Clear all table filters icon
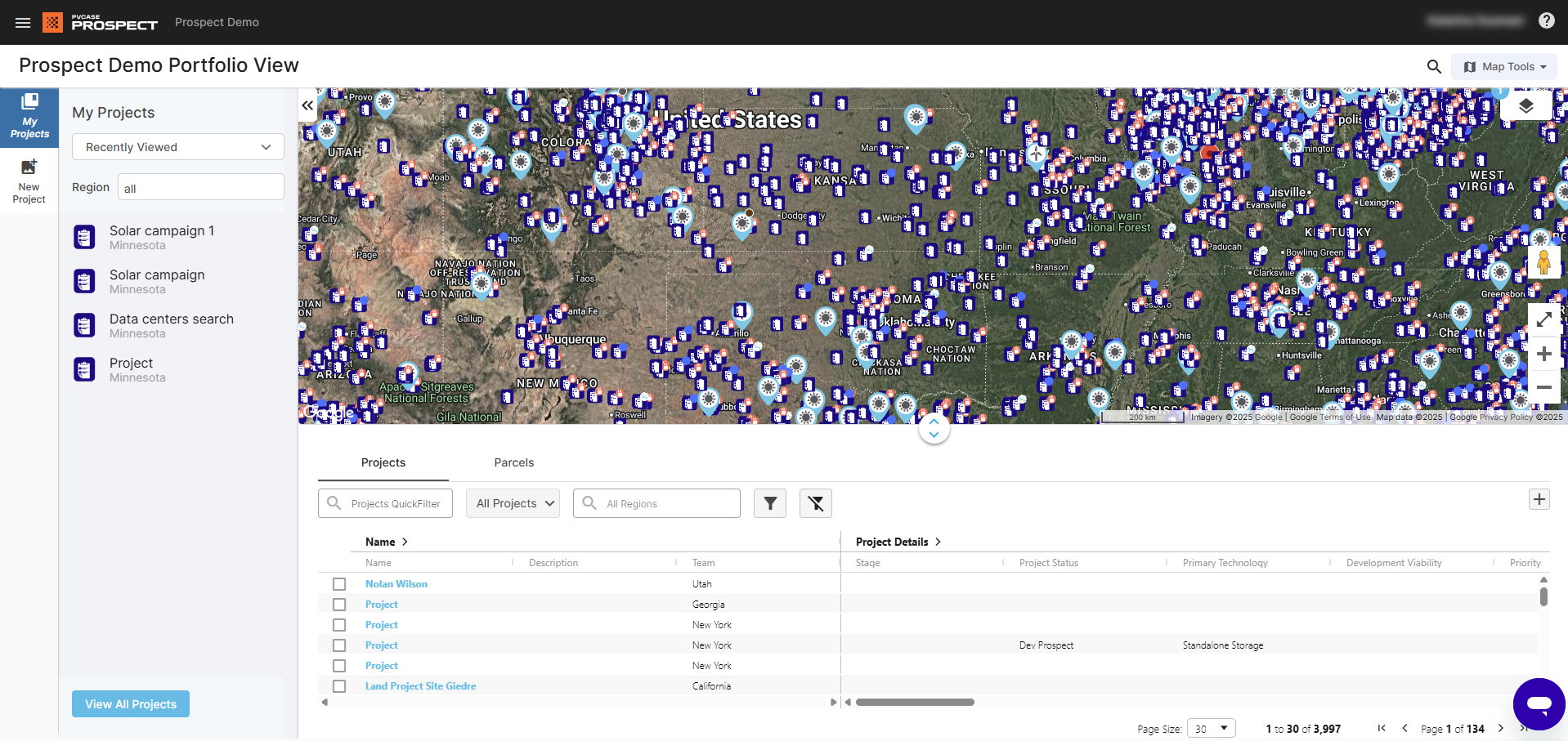This screenshot has width=1568, height=741. tap(815, 503)
